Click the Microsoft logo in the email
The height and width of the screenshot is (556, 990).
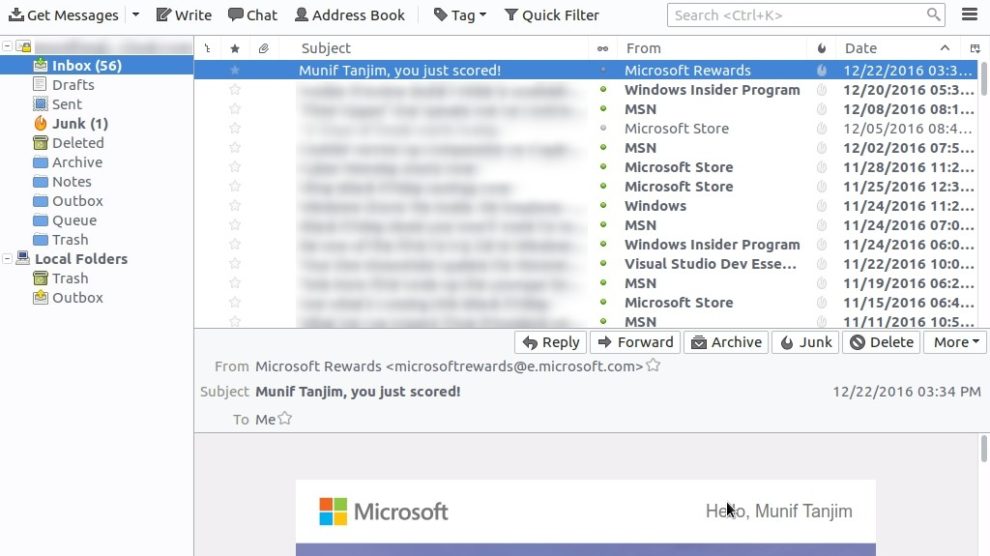pyautogui.click(x=383, y=511)
